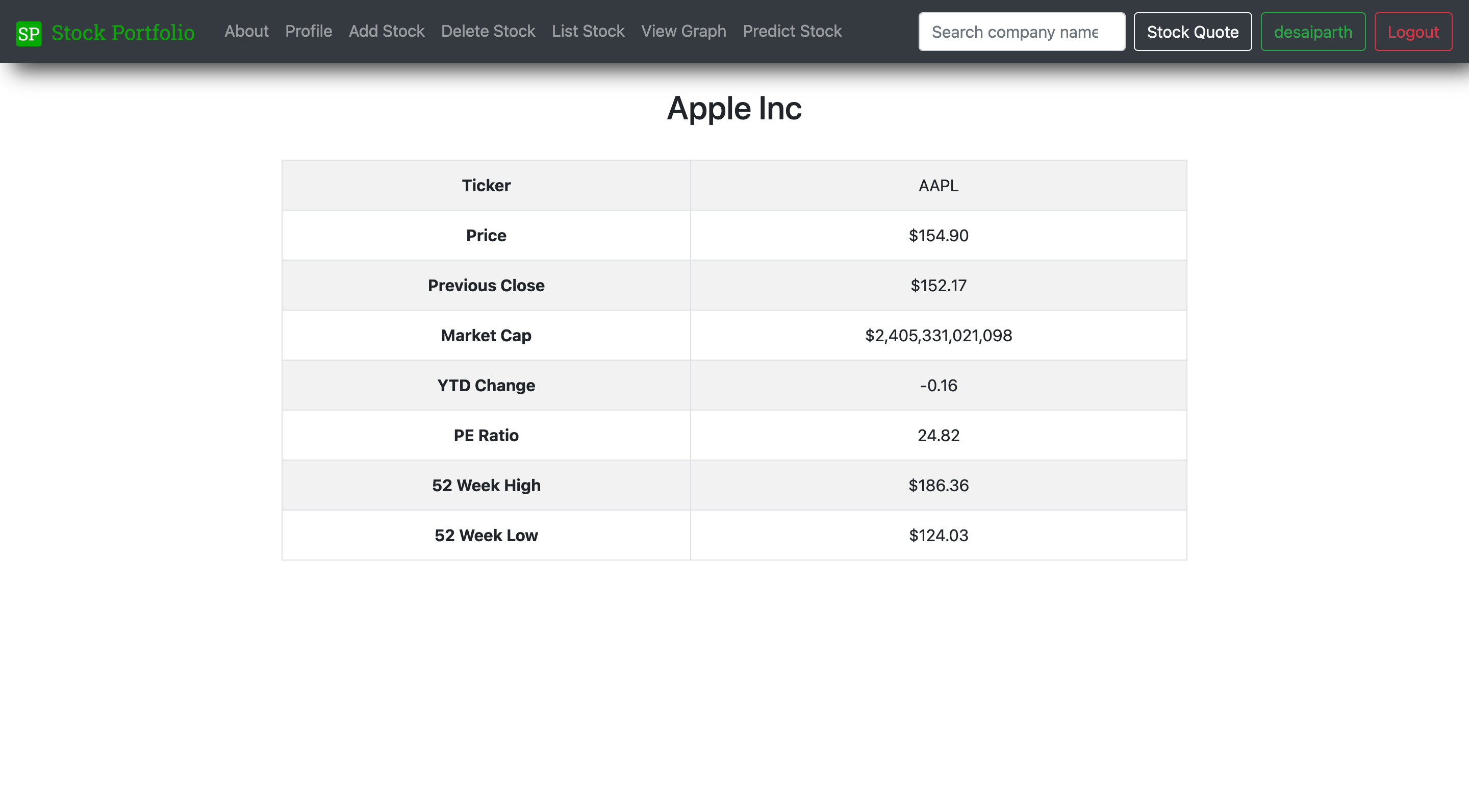Select the 24.82 PE Ratio value
The image size is (1469, 812).
tap(938, 436)
